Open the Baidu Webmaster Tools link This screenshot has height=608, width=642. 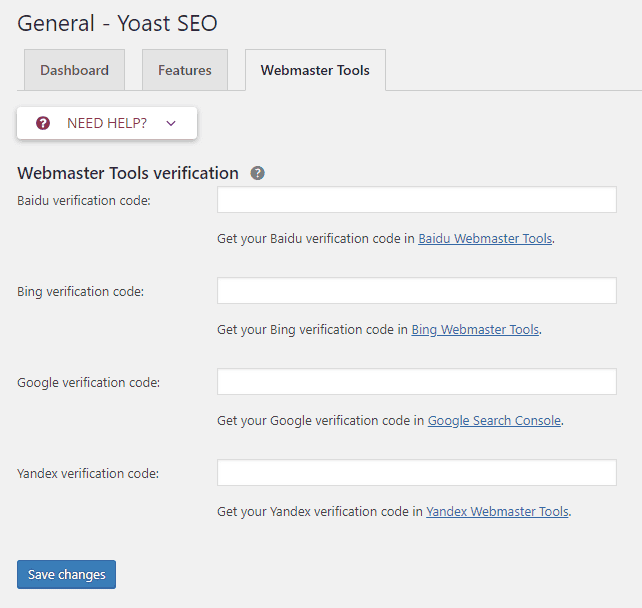tap(485, 239)
